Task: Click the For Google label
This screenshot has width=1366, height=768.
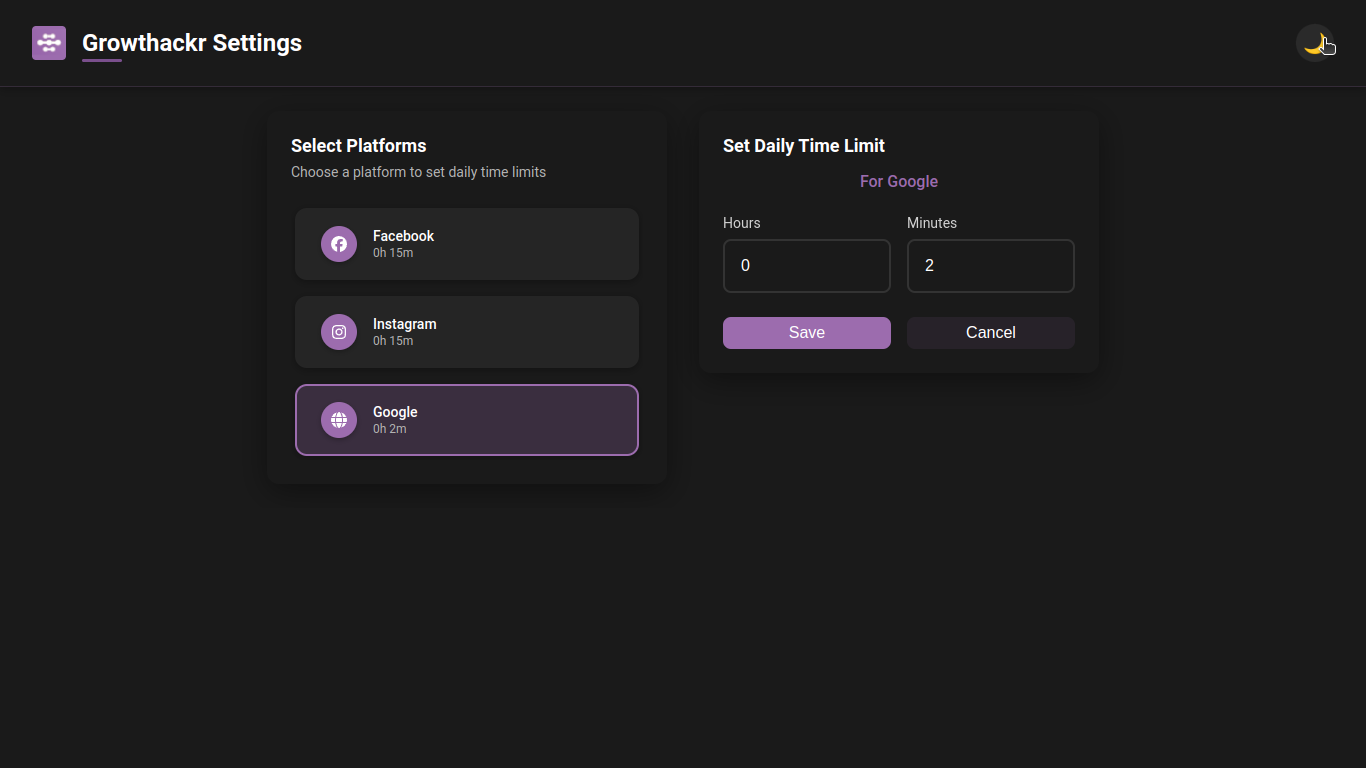Action: [898, 181]
